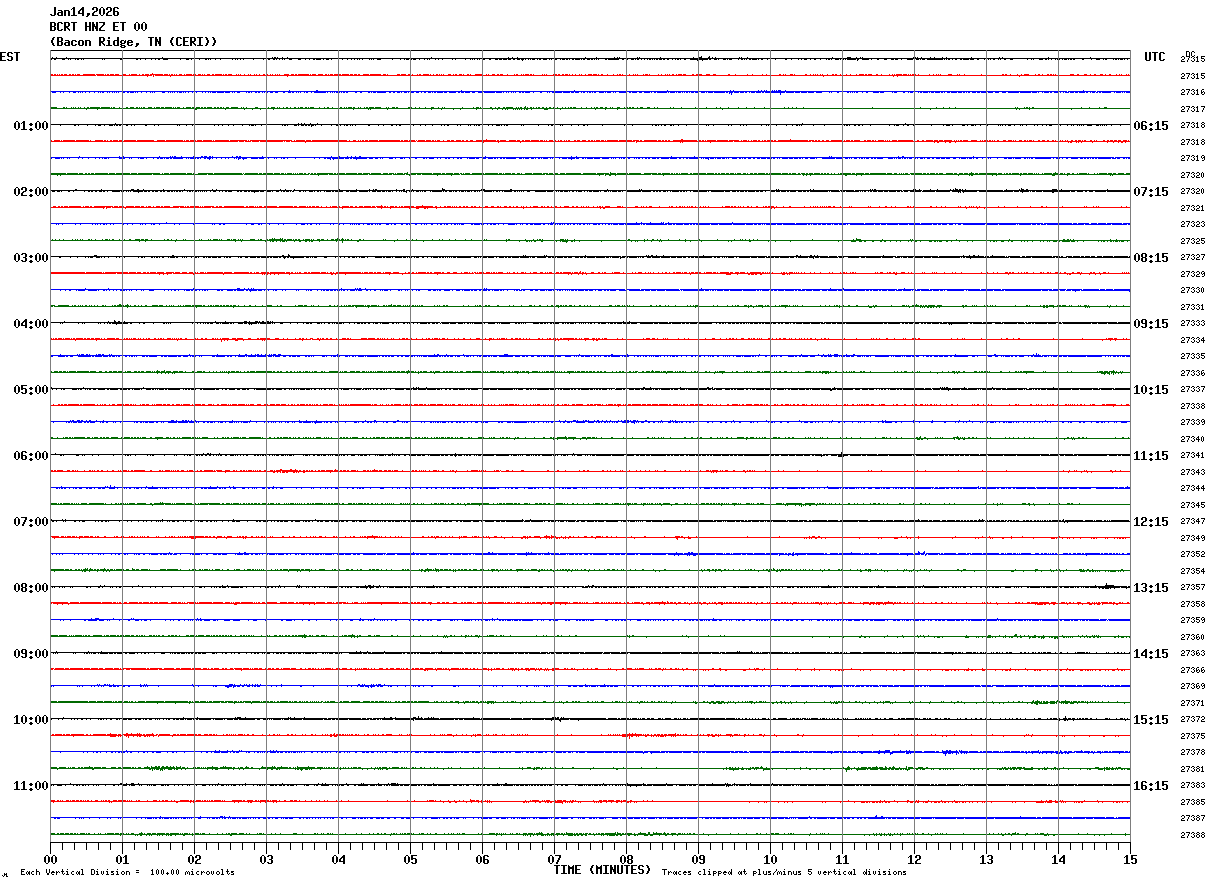
Task: Select the 11:00 EST time label
Action: point(31,786)
